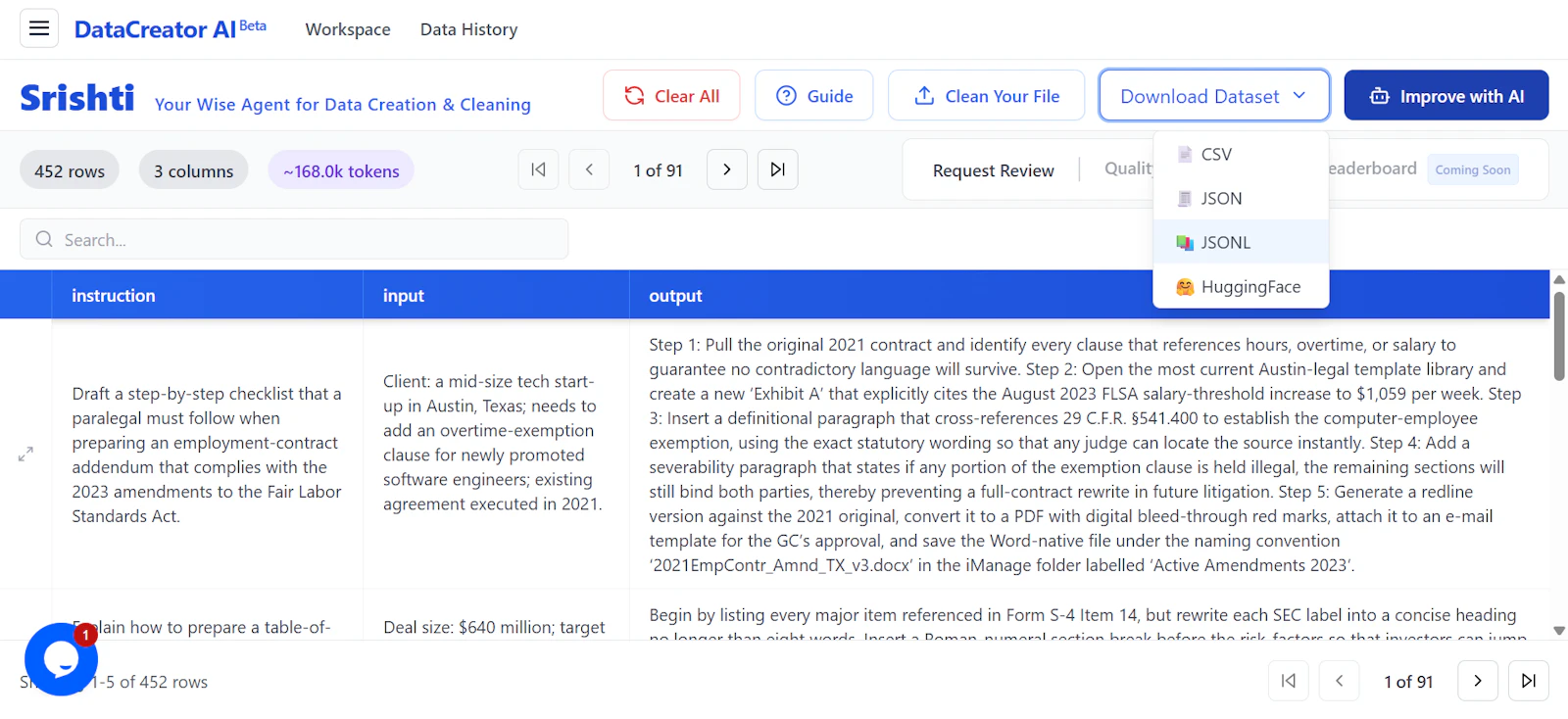Go to first page in bottom pager

coord(1289,681)
